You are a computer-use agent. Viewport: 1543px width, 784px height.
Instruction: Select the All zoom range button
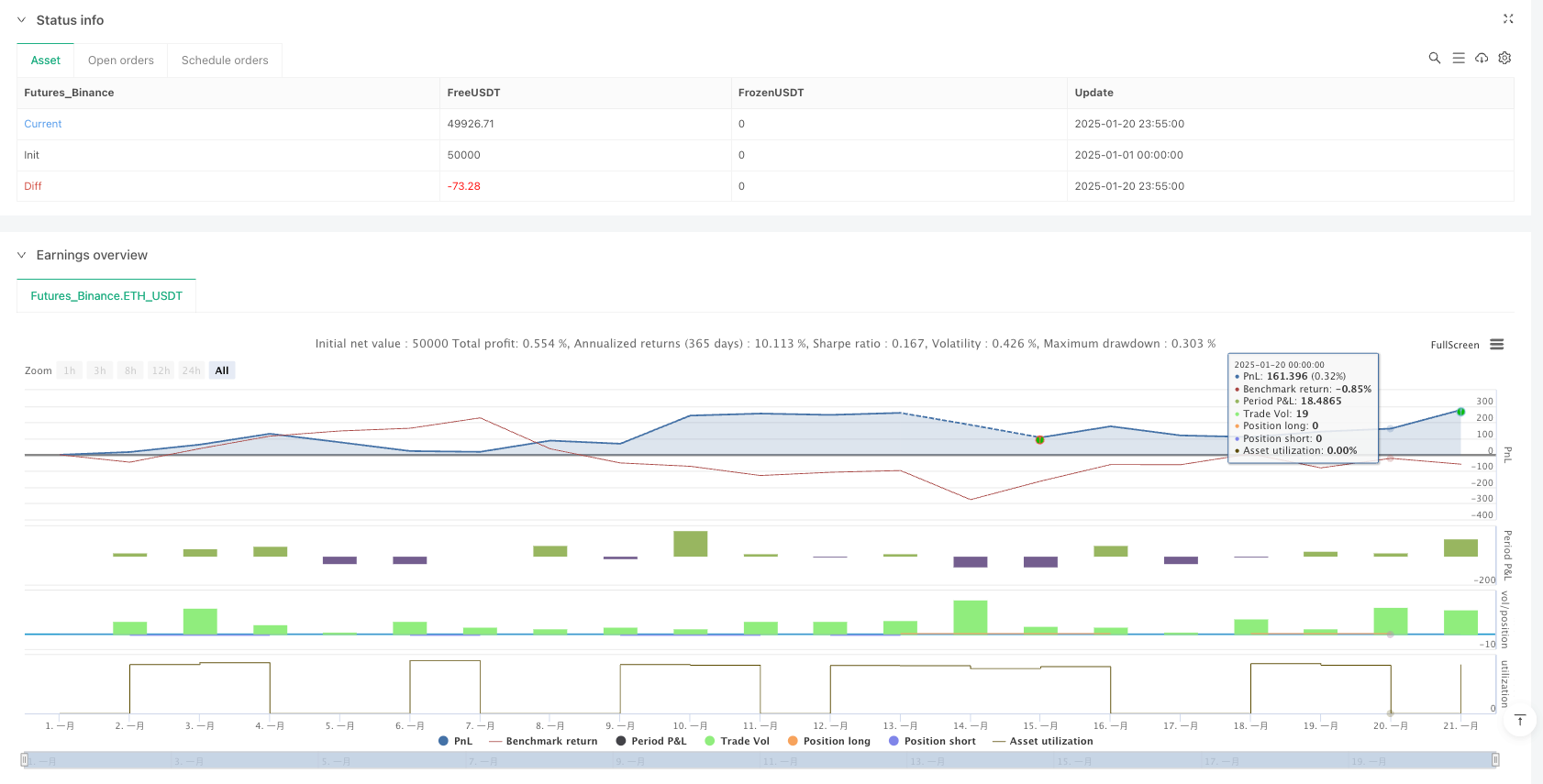222,370
